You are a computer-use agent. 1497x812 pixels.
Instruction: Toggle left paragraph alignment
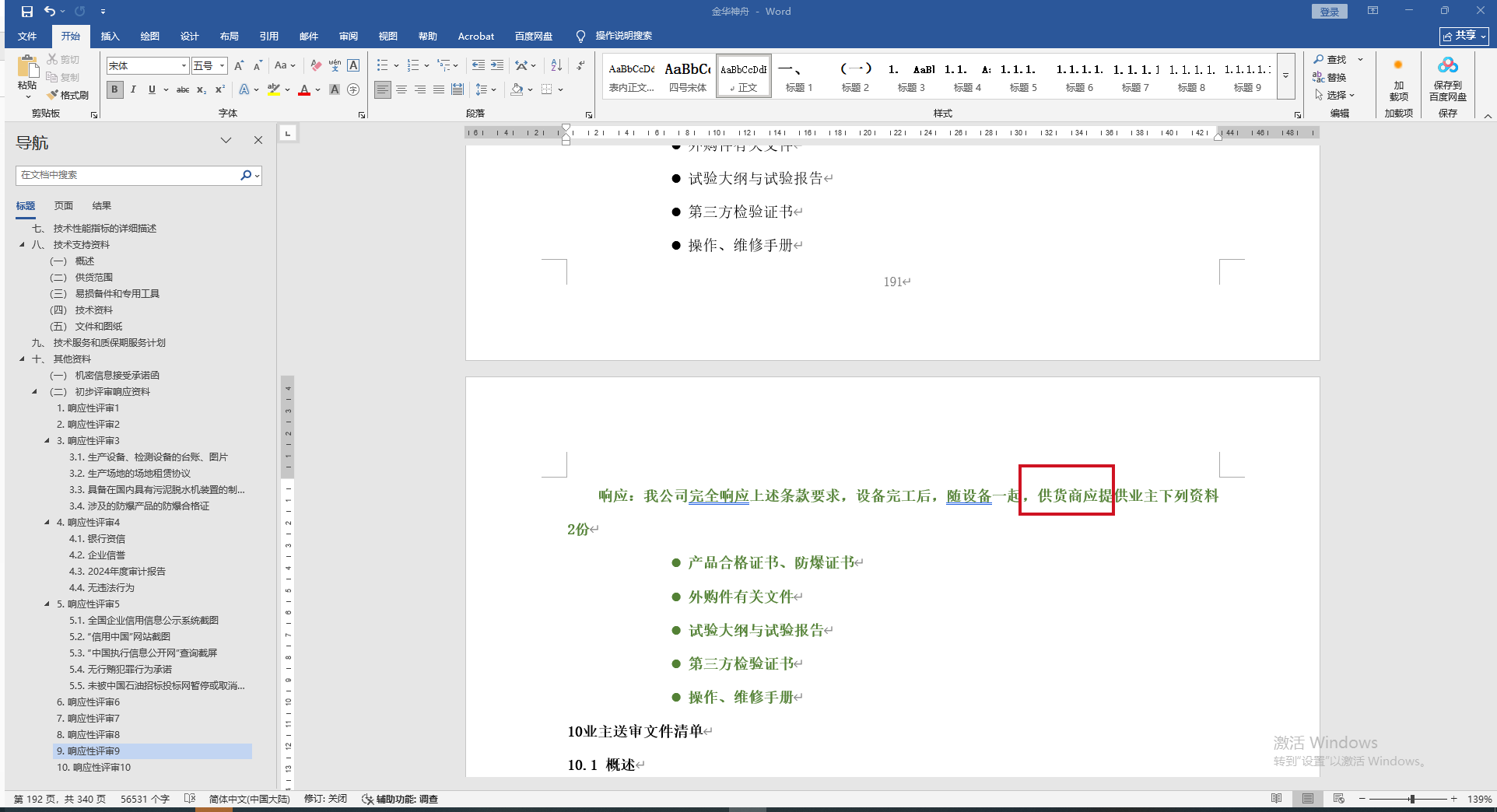tap(383, 89)
